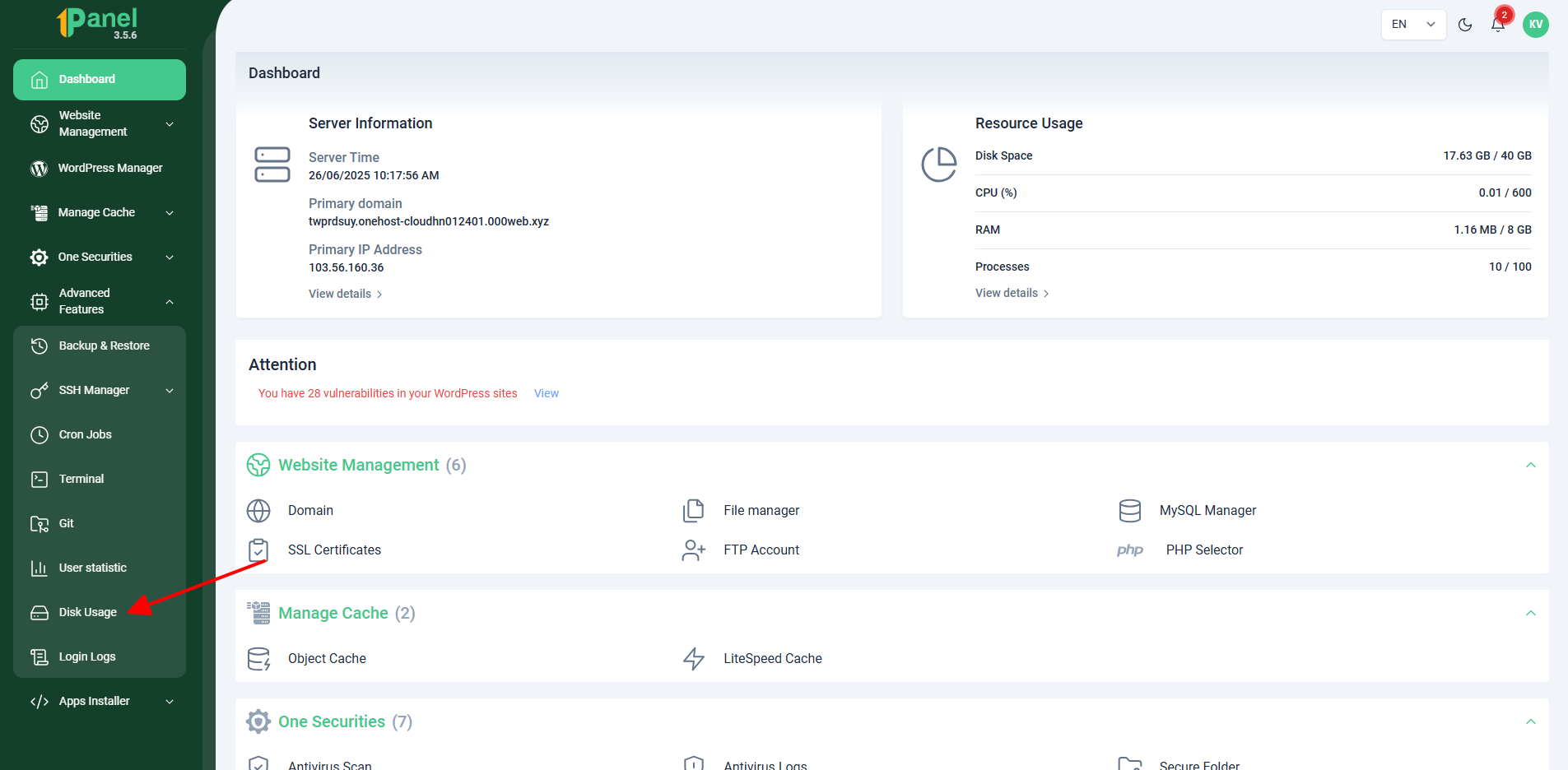Screen dimensions: 1568x770
Task: Click the Backup & Restore clock icon
Action: (40, 346)
